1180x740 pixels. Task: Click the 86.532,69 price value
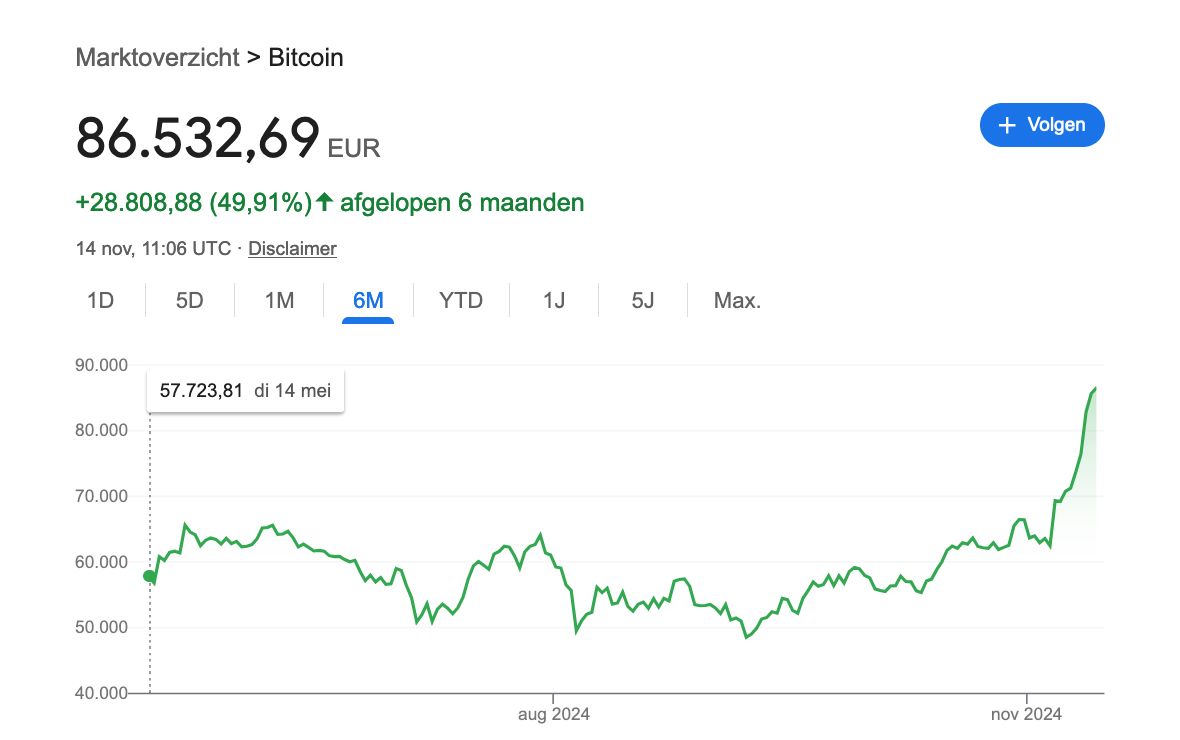(198, 138)
